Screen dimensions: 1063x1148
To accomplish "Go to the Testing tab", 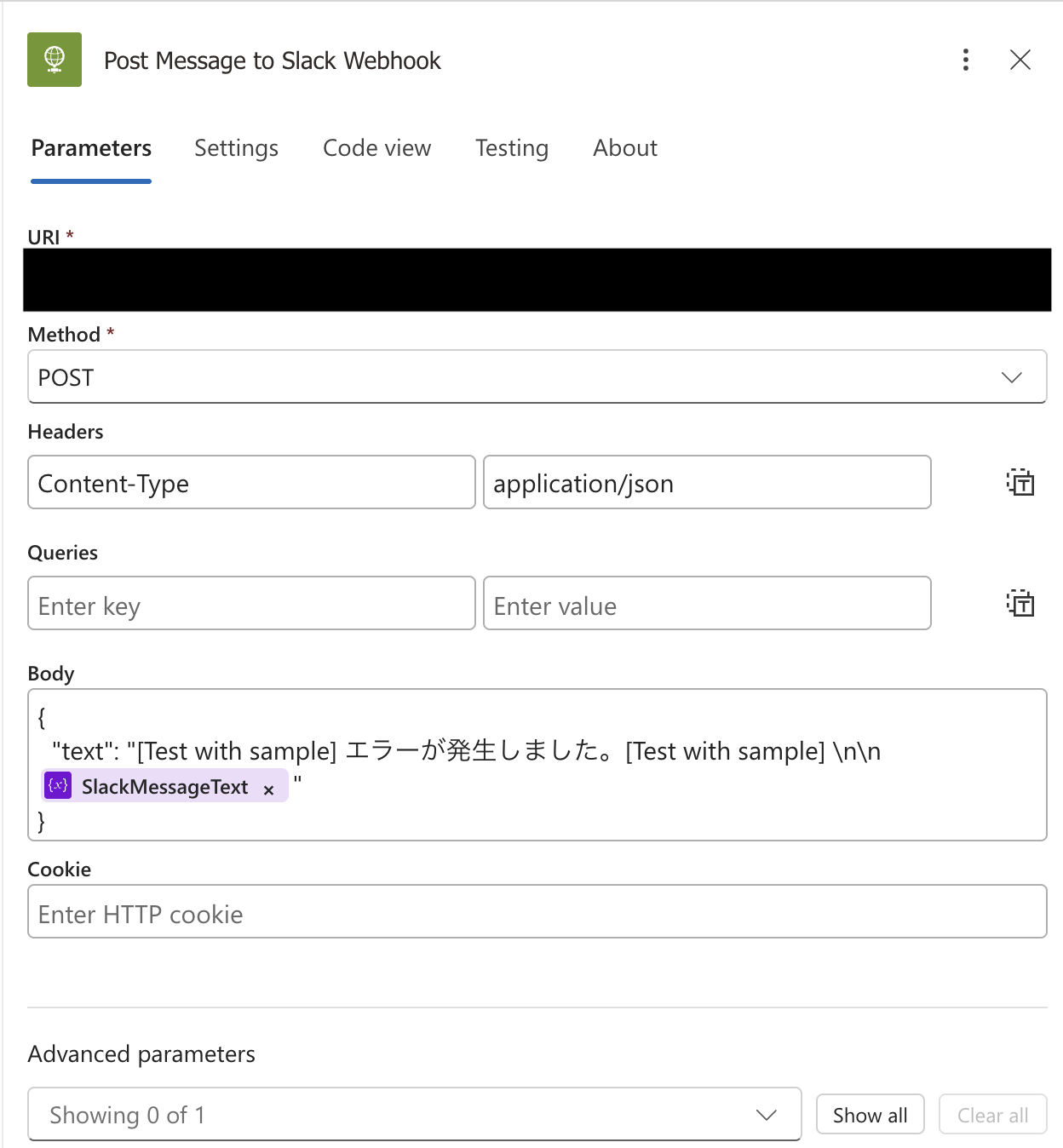I will [512, 148].
